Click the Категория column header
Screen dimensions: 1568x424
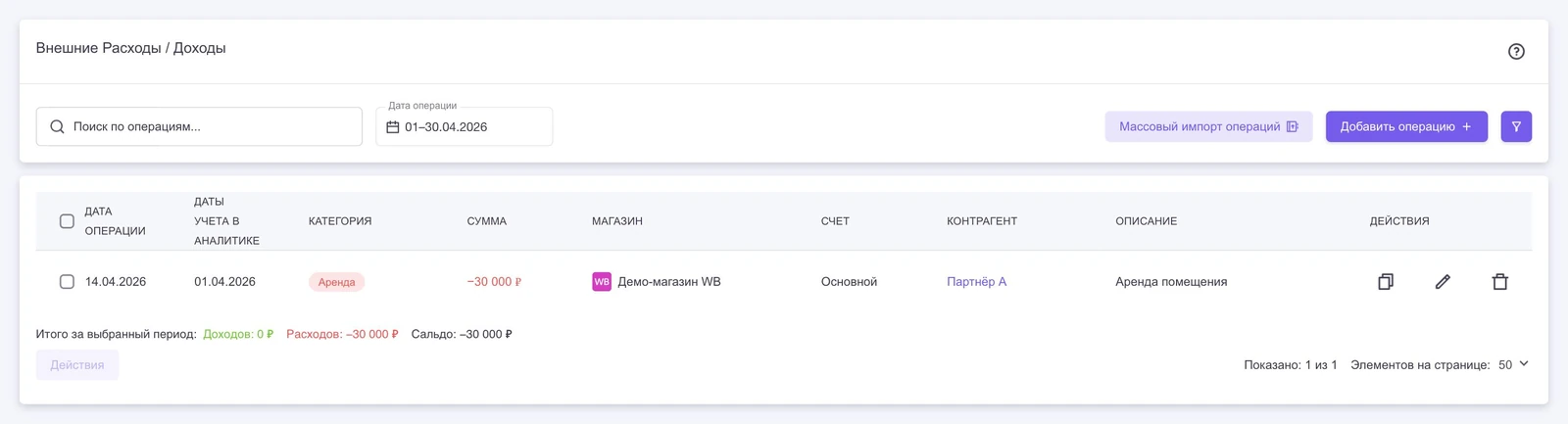point(340,221)
